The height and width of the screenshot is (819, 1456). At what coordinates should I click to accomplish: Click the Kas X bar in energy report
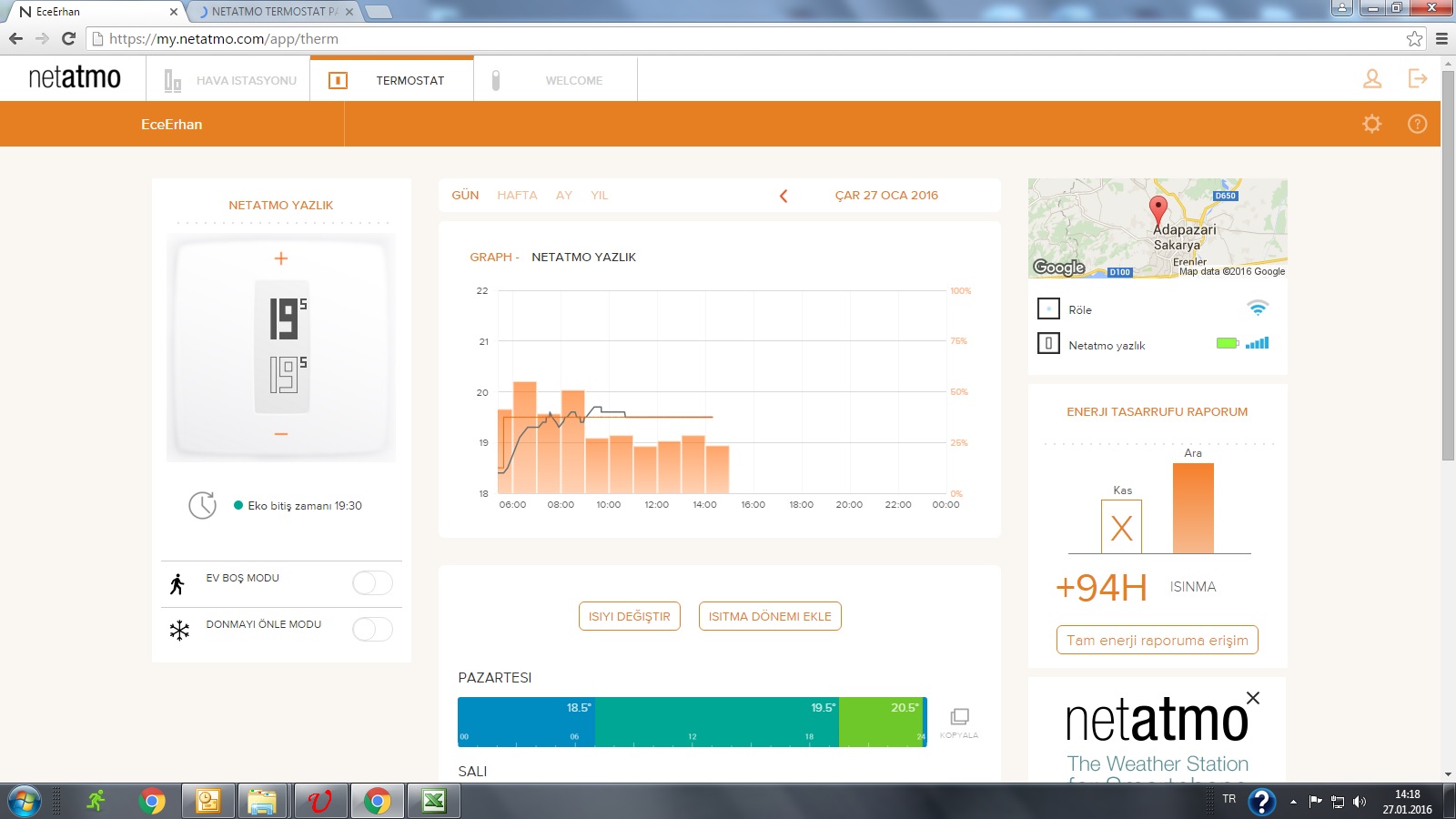tap(1121, 527)
